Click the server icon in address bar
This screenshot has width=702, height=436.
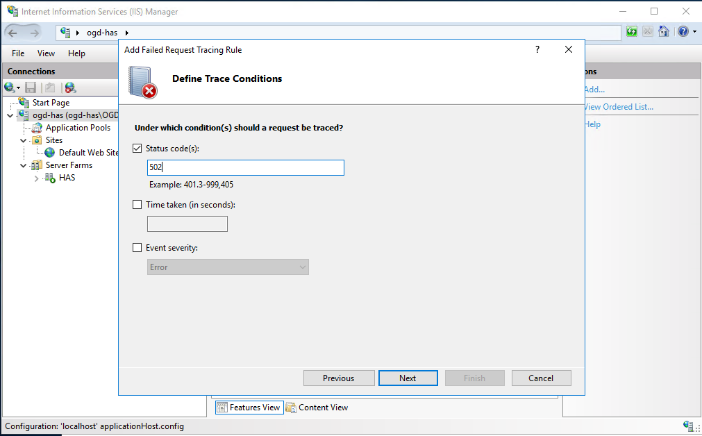tap(65, 32)
